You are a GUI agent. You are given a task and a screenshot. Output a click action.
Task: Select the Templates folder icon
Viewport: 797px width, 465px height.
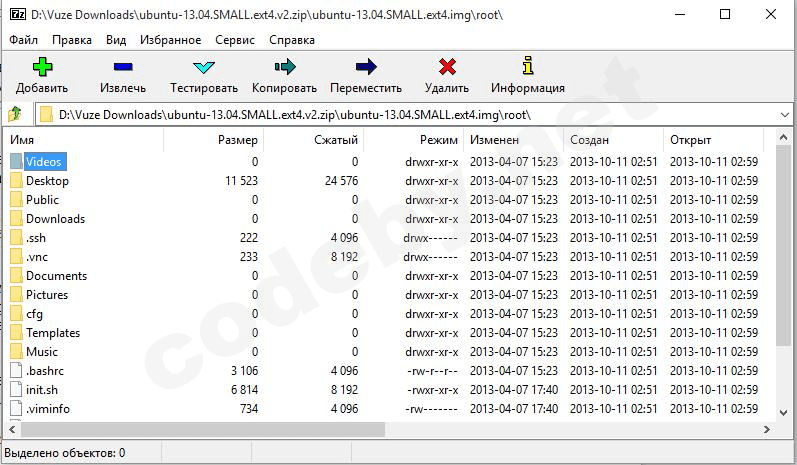click(x=16, y=333)
